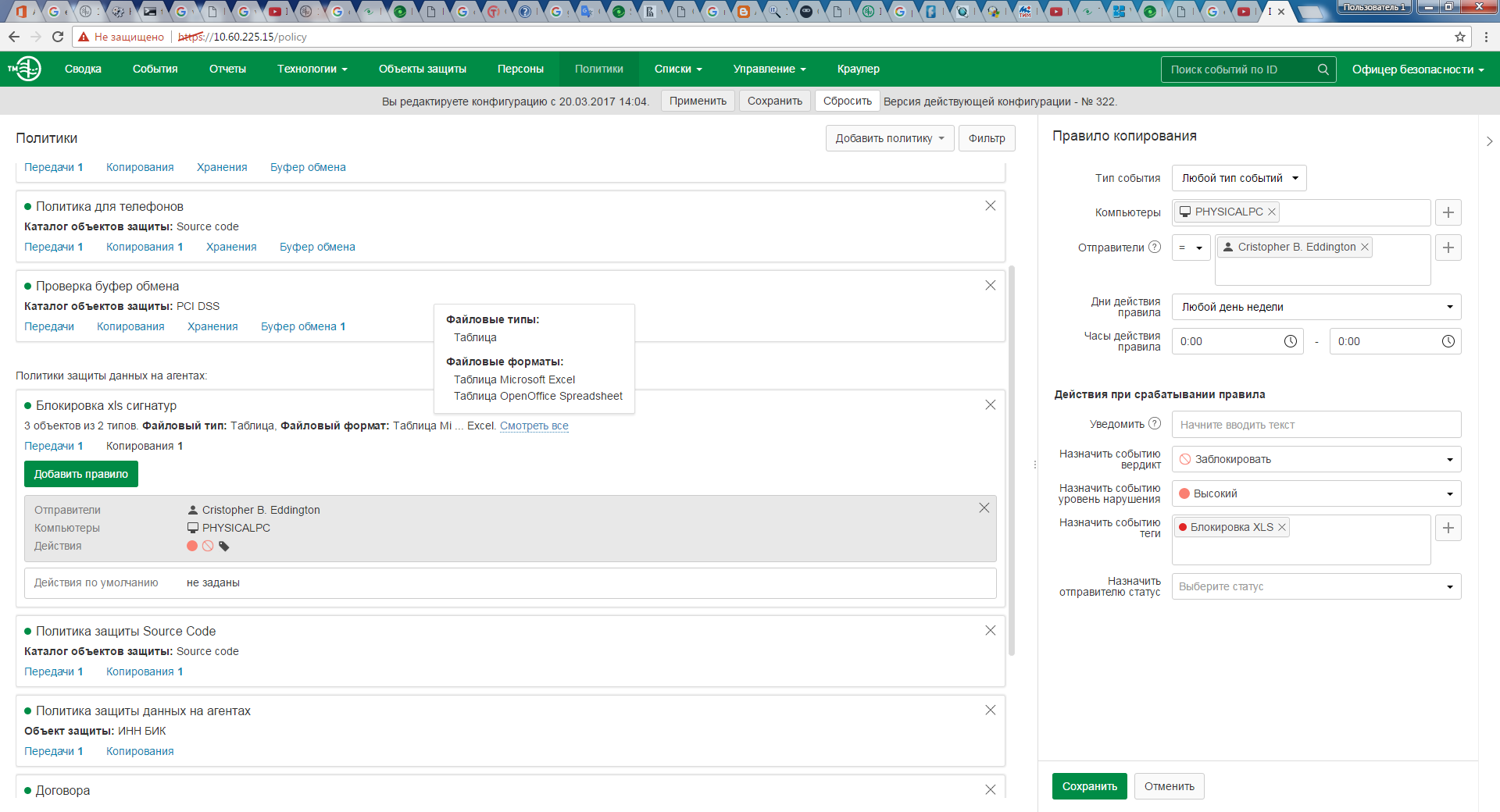1500x812 pixels.
Task: Reload the page in browser
Action: (58, 37)
